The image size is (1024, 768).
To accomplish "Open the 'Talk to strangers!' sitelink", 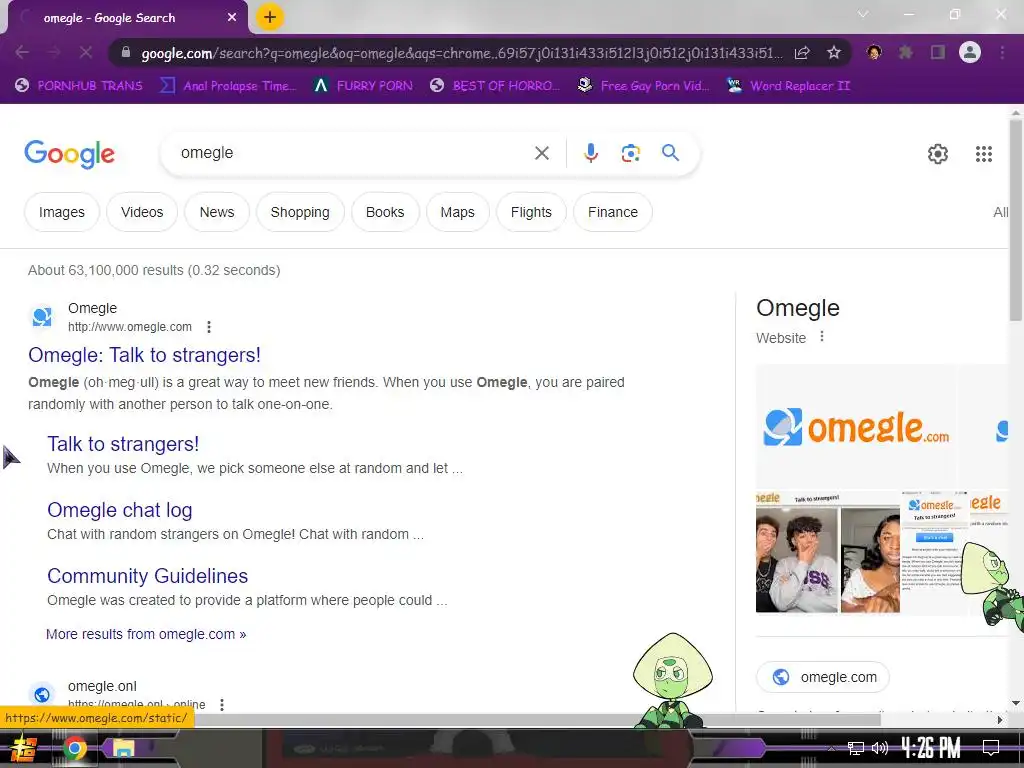I will click(x=123, y=444).
